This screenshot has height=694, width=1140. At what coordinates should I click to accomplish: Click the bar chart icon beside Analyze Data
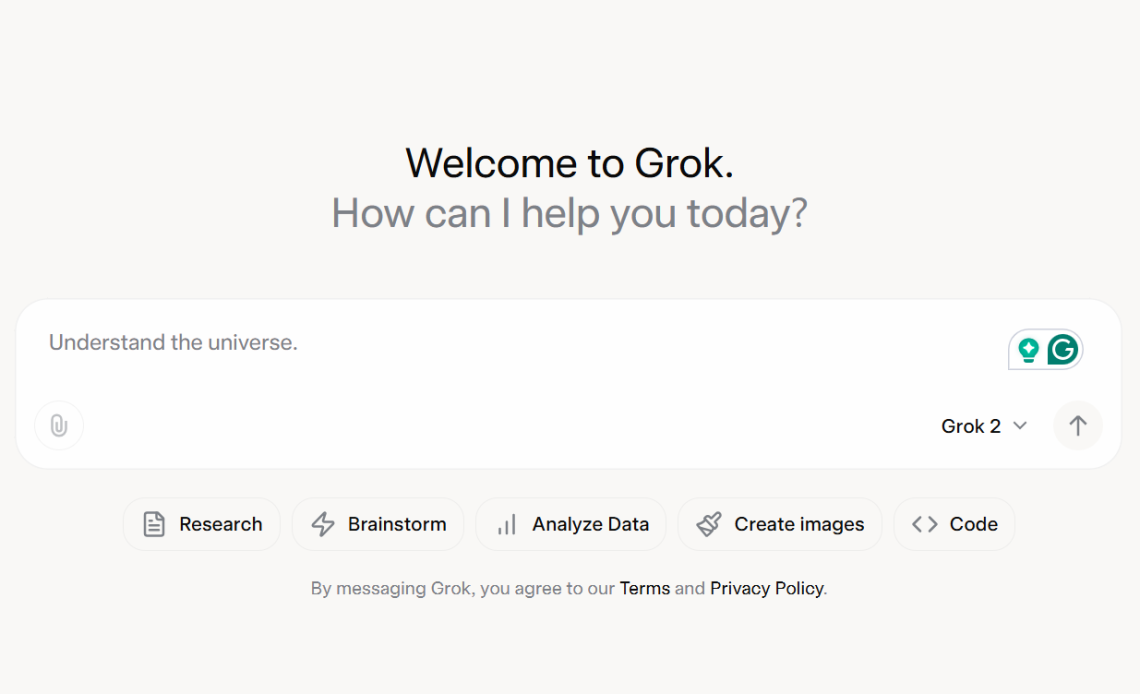click(x=507, y=524)
